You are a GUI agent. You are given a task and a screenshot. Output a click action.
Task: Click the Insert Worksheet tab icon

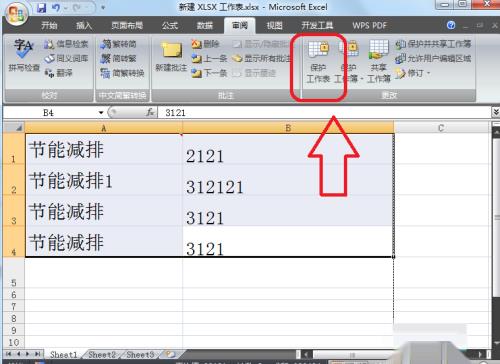[x=170, y=354]
